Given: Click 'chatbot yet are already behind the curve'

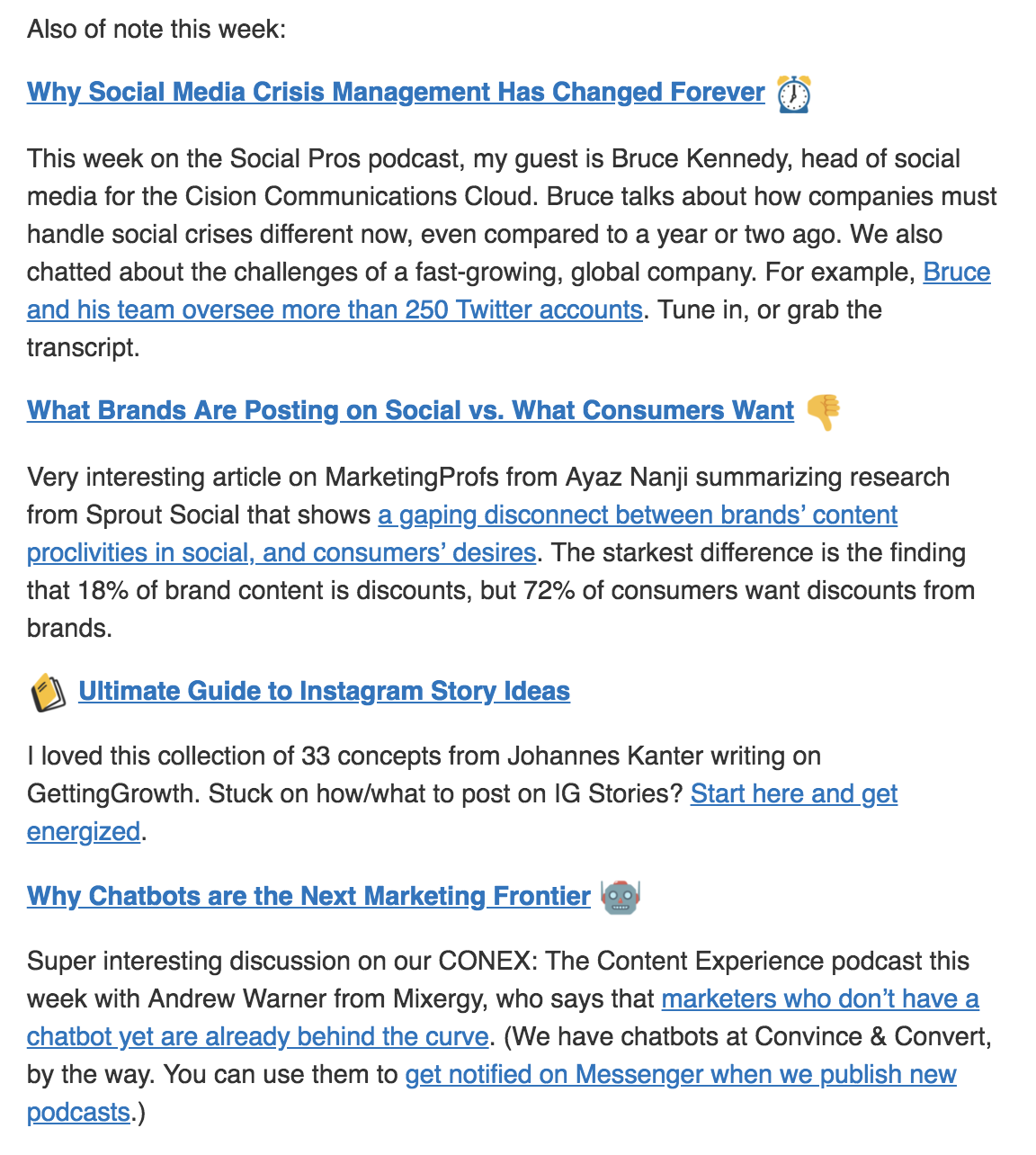Looking at the screenshot, I should pyautogui.click(x=257, y=1036).
